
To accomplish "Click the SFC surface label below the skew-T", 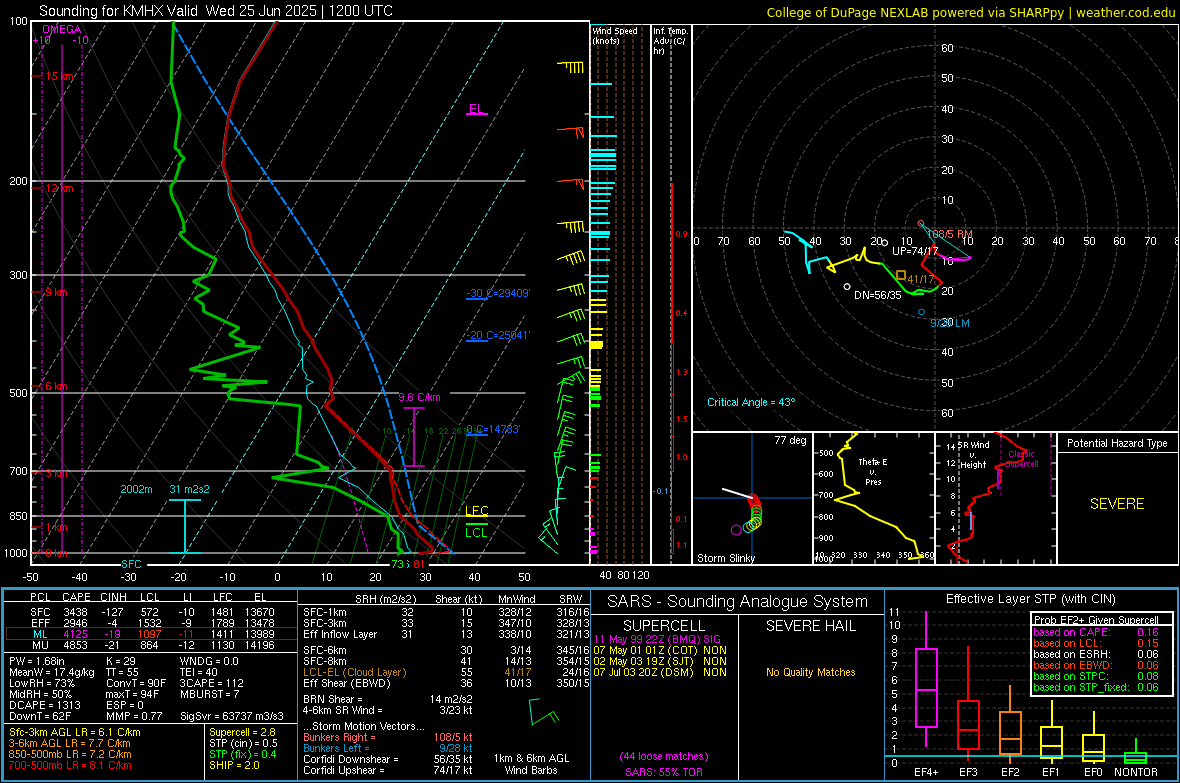I will 131,564.
